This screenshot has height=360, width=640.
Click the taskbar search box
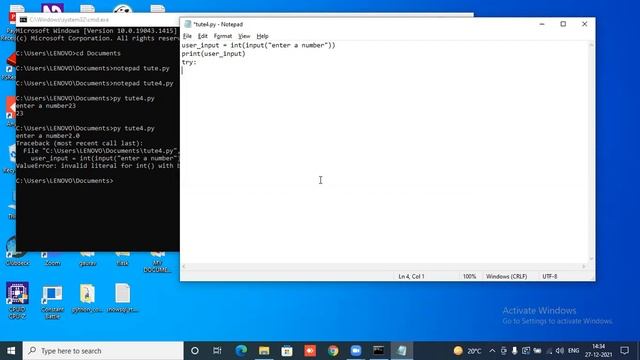(x=103, y=351)
